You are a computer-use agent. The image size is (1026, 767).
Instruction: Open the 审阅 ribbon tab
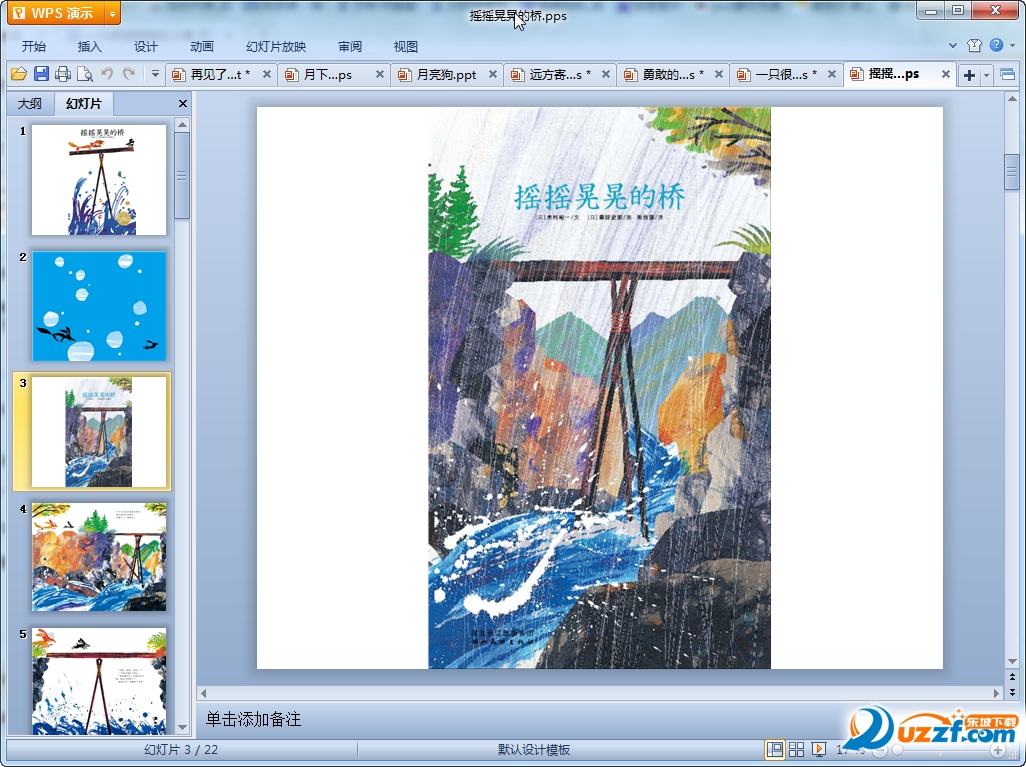350,46
